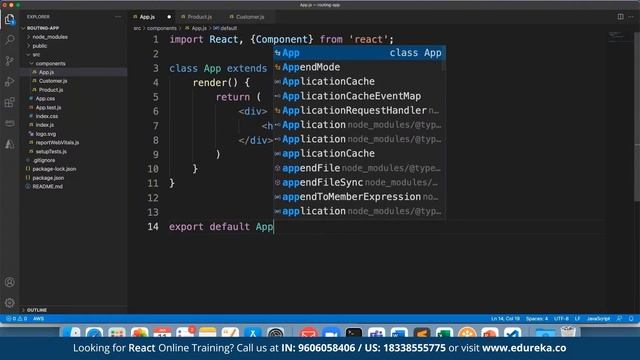
Task: Open Customer.js in the explorer tree
Action: tap(73, 81)
